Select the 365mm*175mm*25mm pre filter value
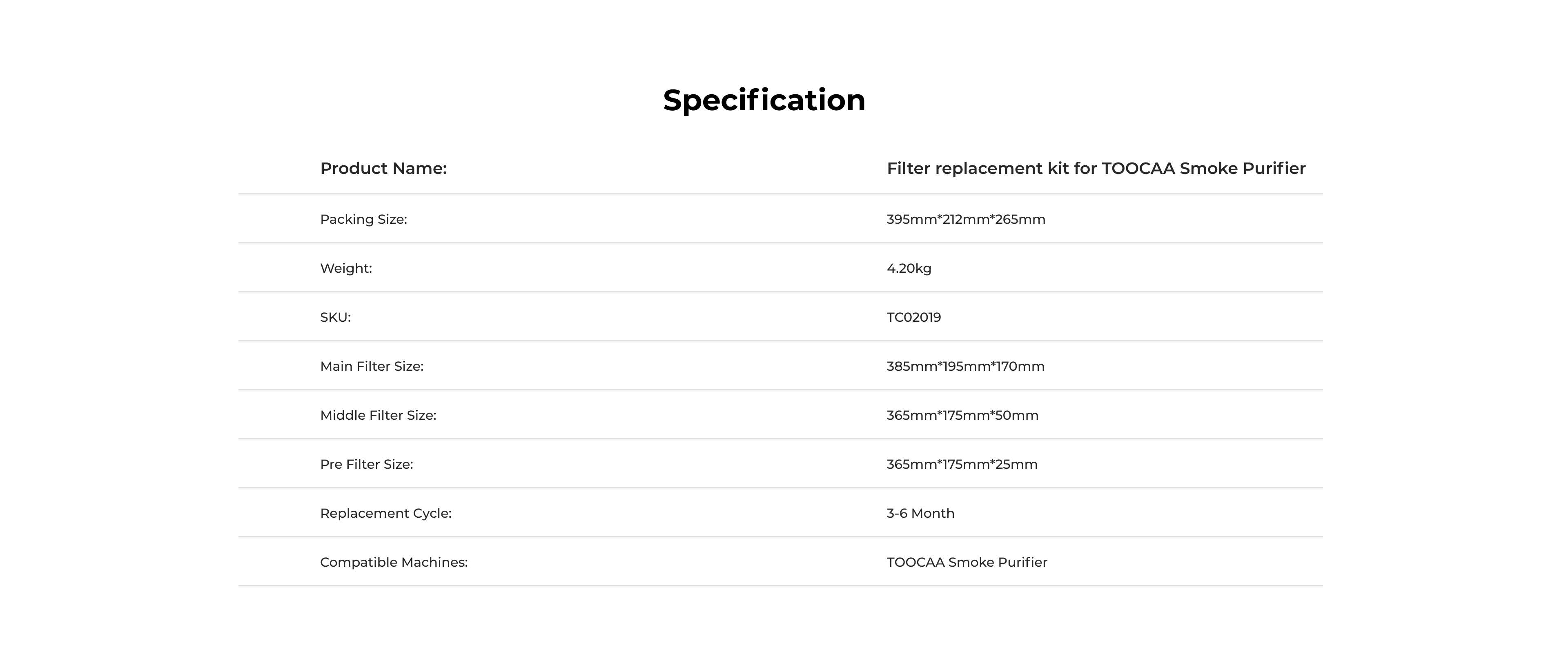Image resolution: width=1568 pixels, height=668 pixels. [x=962, y=465]
